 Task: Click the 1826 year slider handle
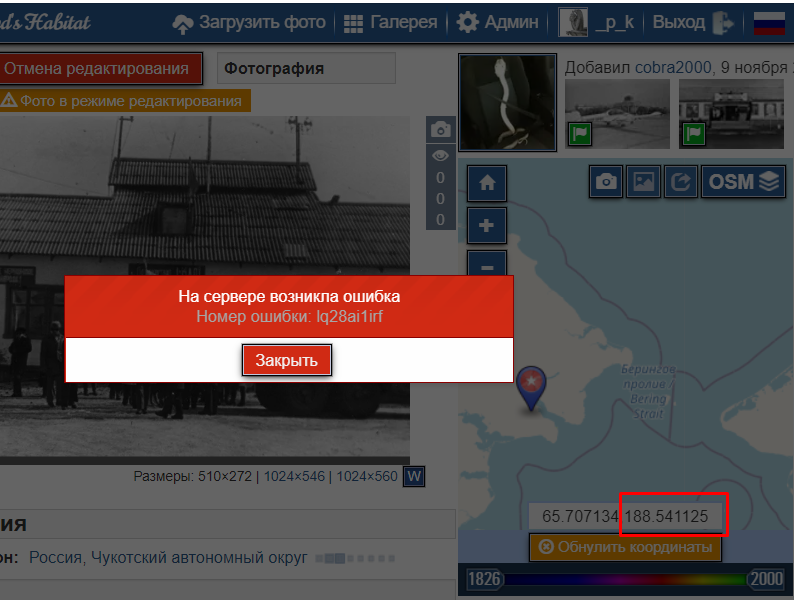[x=485, y=579]
